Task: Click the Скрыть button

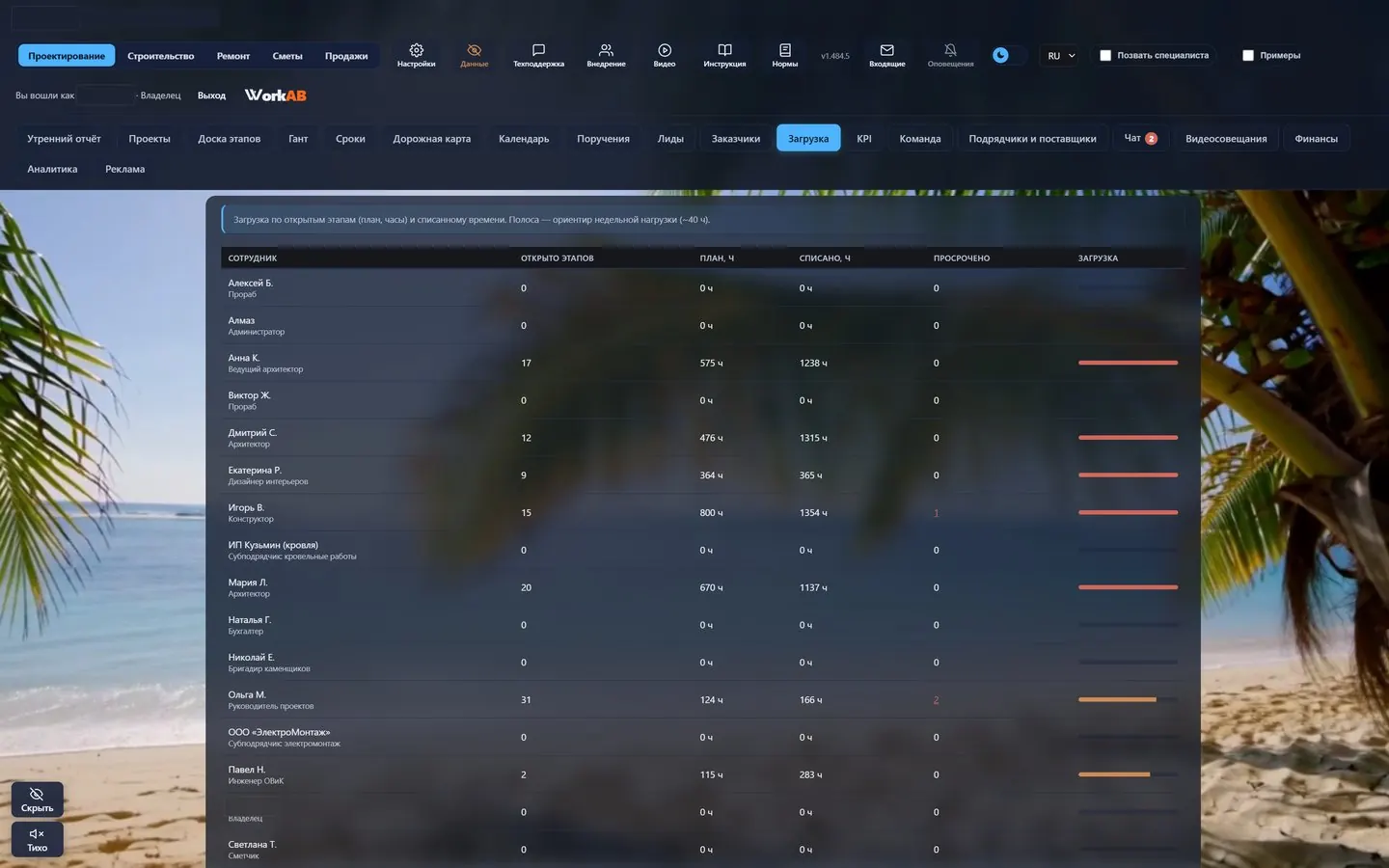Action: pos(38,800)
